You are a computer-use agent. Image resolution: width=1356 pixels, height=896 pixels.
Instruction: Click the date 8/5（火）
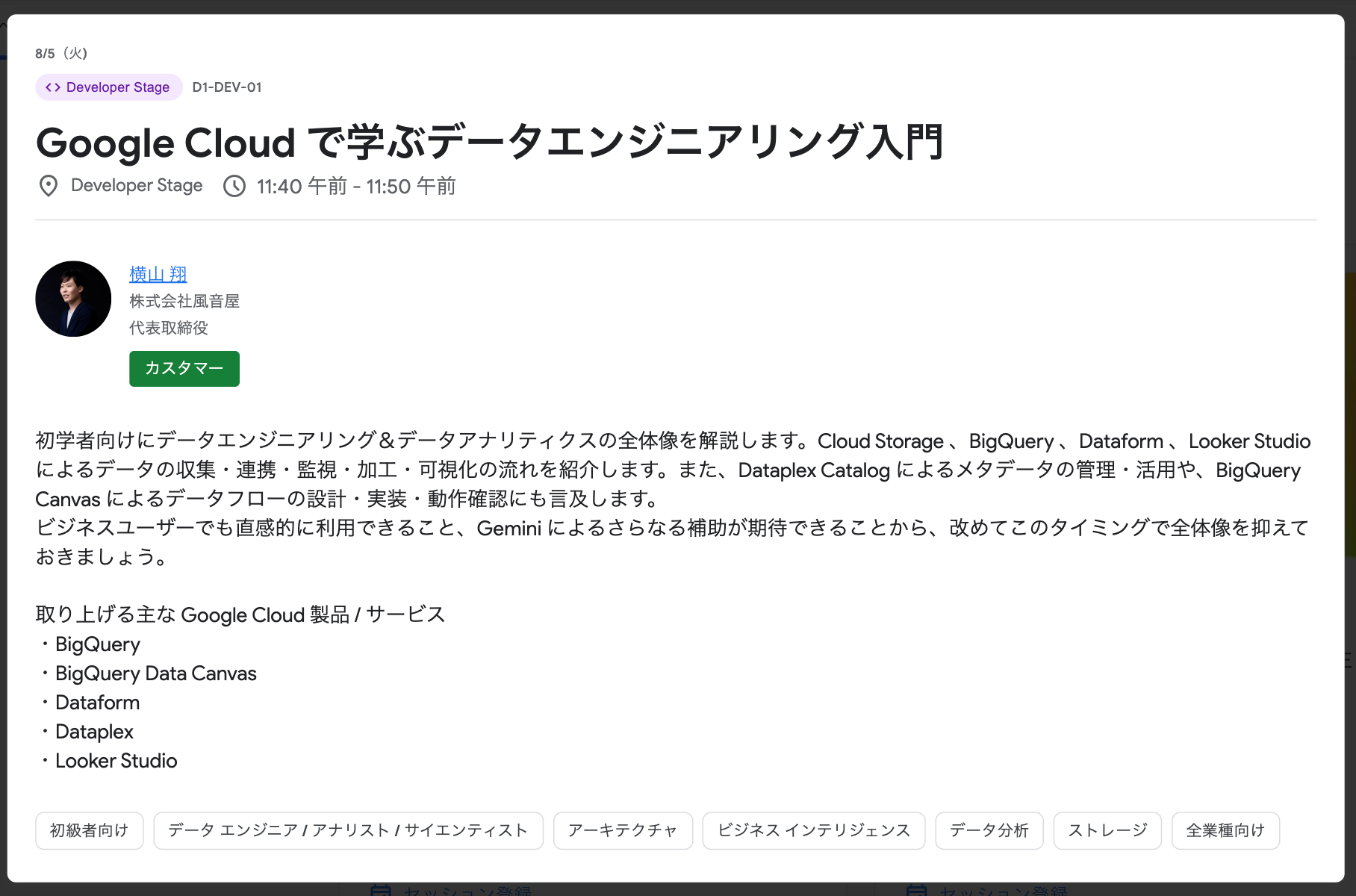tap(61, 54)
